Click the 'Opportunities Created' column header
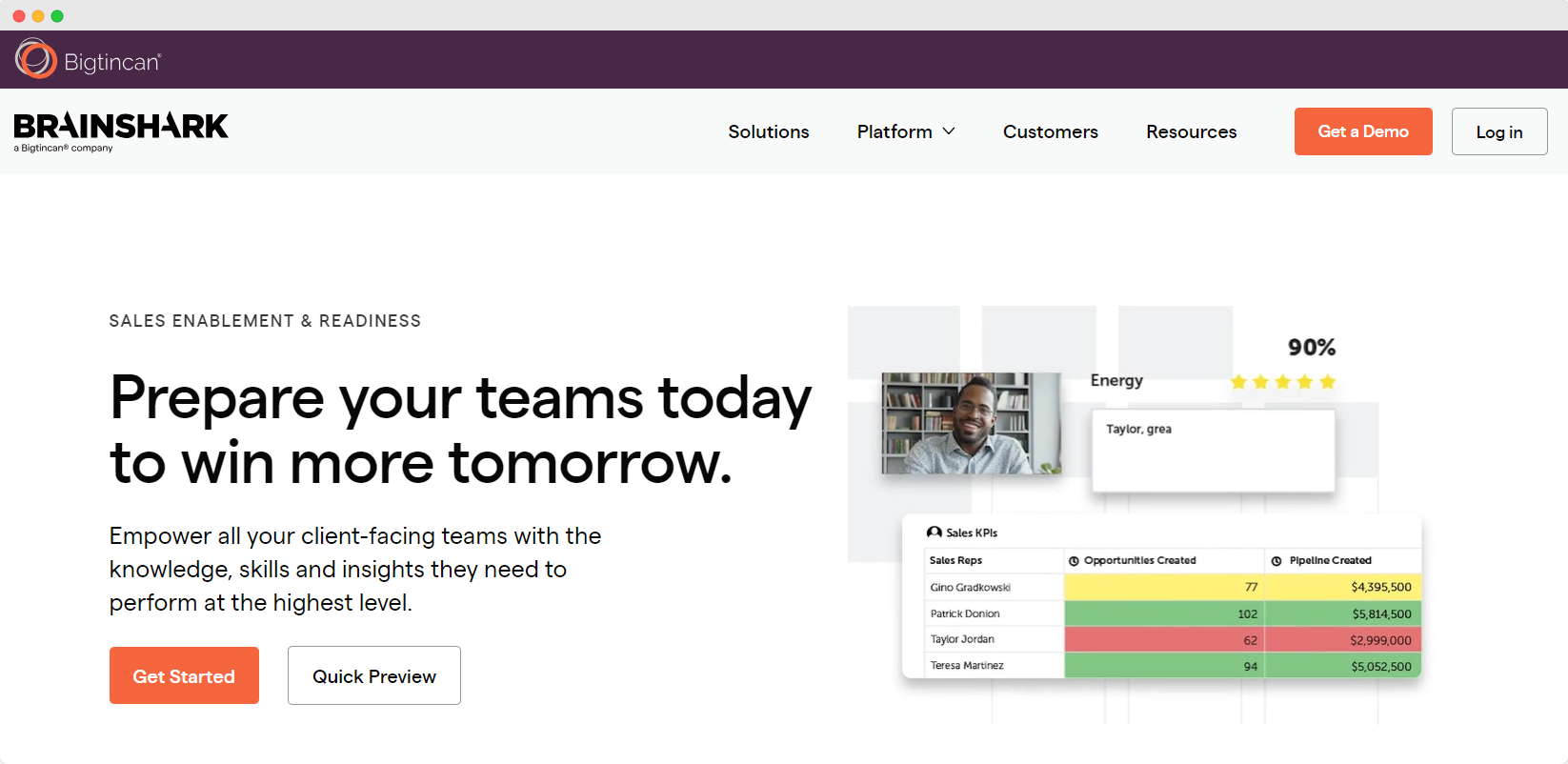 pos(1140,560)
